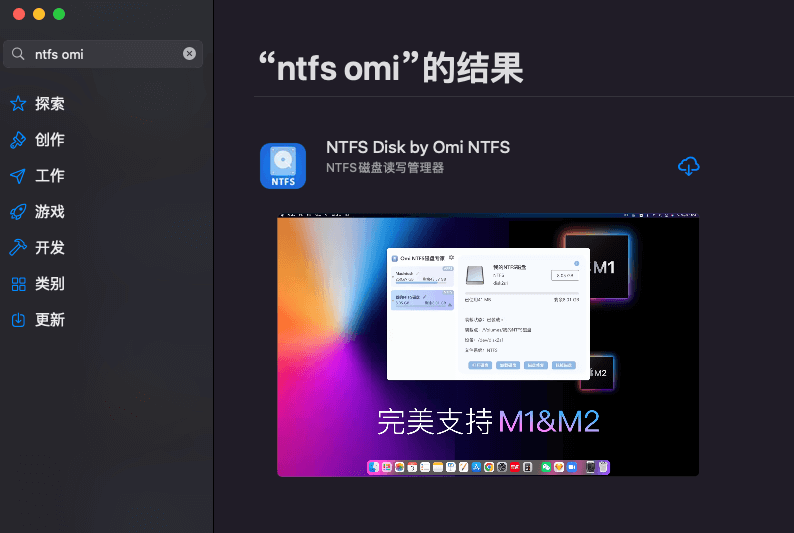Click the star icon next to 探索

point(18,104)
